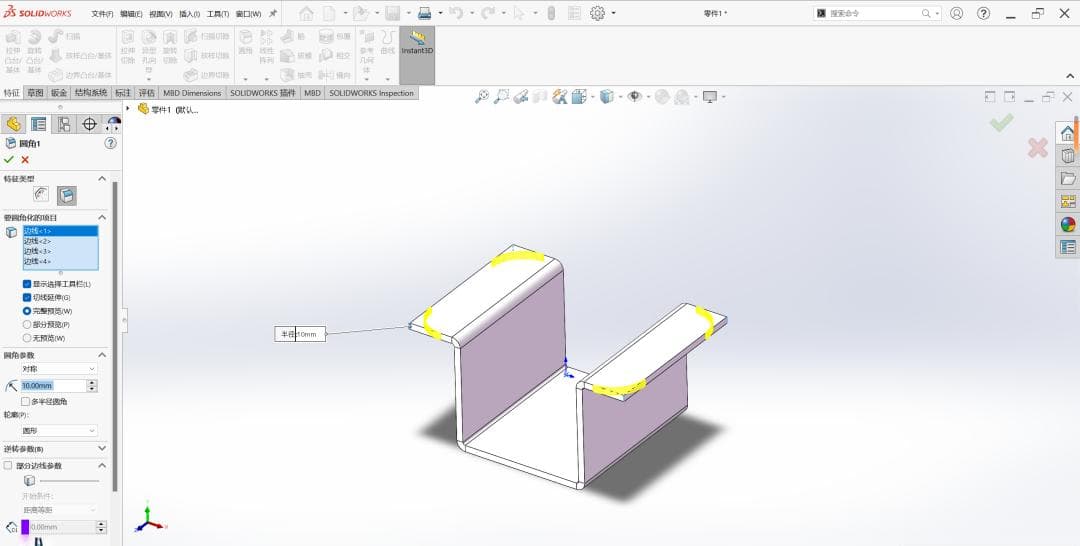The height and width of the screenshot is (546, 1080).
Task: Open the FeatureManager design tree tab
Action: pyautogui.click(x=13, y=124)
